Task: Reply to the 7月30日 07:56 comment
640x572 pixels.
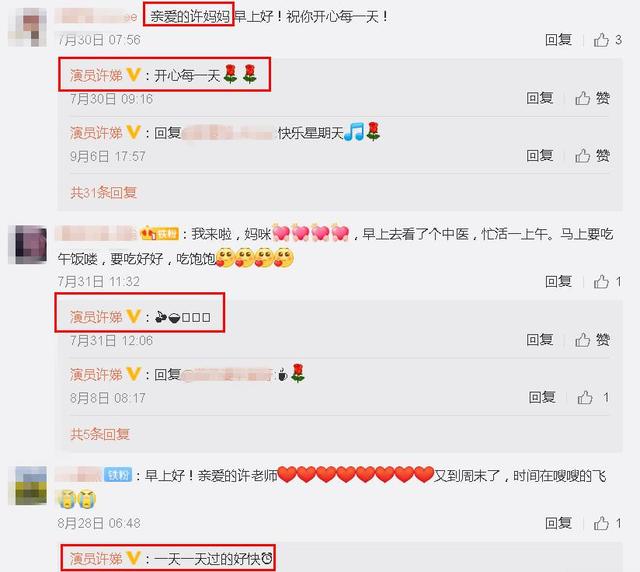Action: [558, 40]
